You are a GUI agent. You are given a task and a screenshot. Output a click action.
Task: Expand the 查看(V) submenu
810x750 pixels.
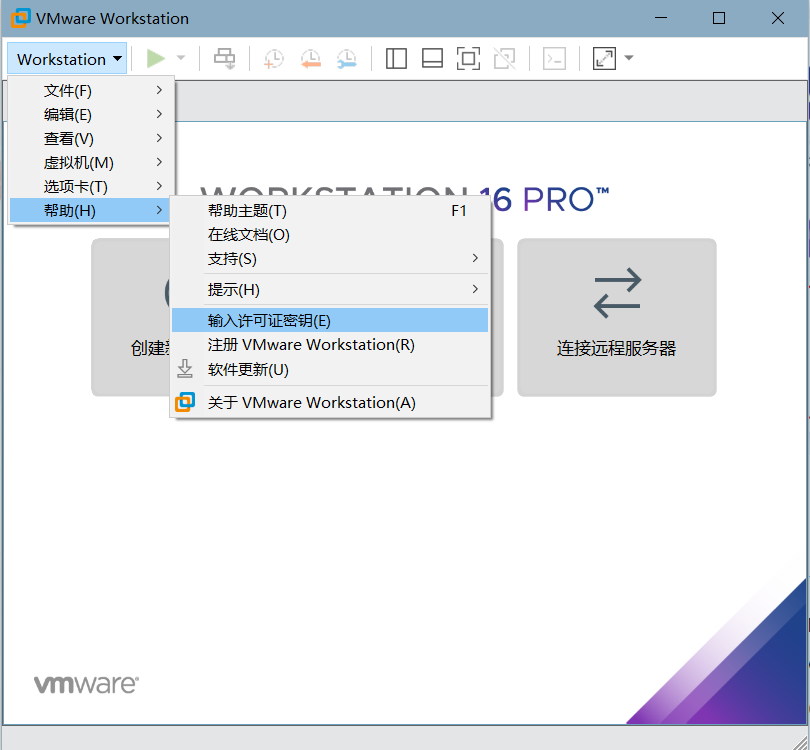(91, 138)
